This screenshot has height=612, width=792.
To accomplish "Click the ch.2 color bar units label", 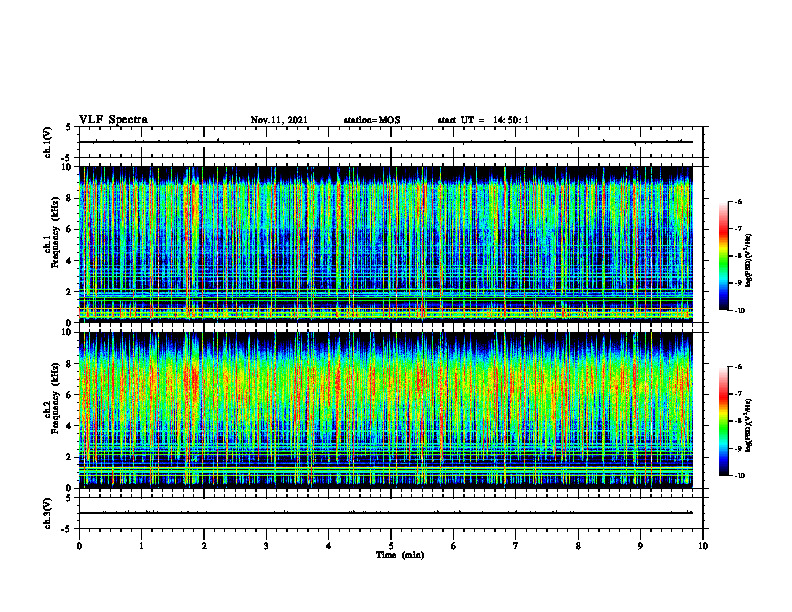I will click(x=750, y=425).
